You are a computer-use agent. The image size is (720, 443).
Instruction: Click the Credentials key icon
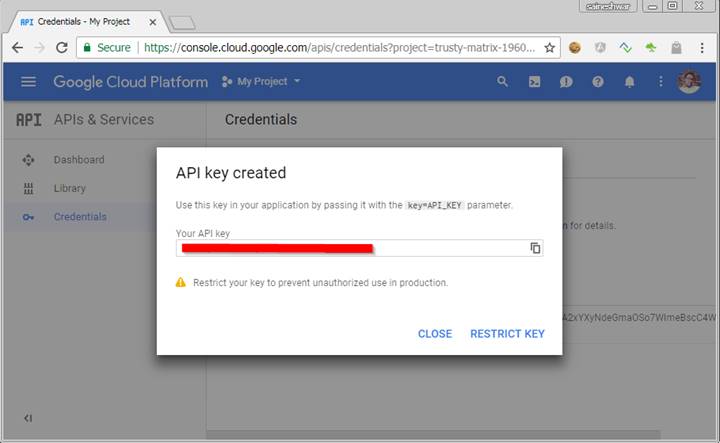tap(28, 217)
